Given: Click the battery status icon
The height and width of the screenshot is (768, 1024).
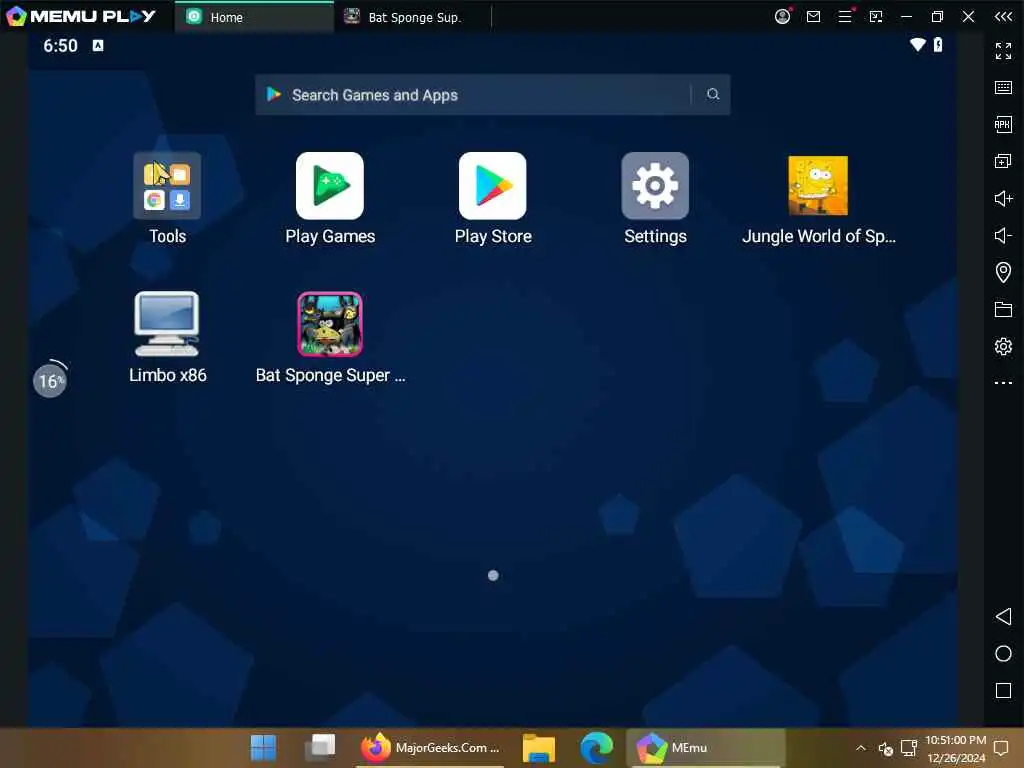Looking at the screenshot, I should [x=938, y=44].
